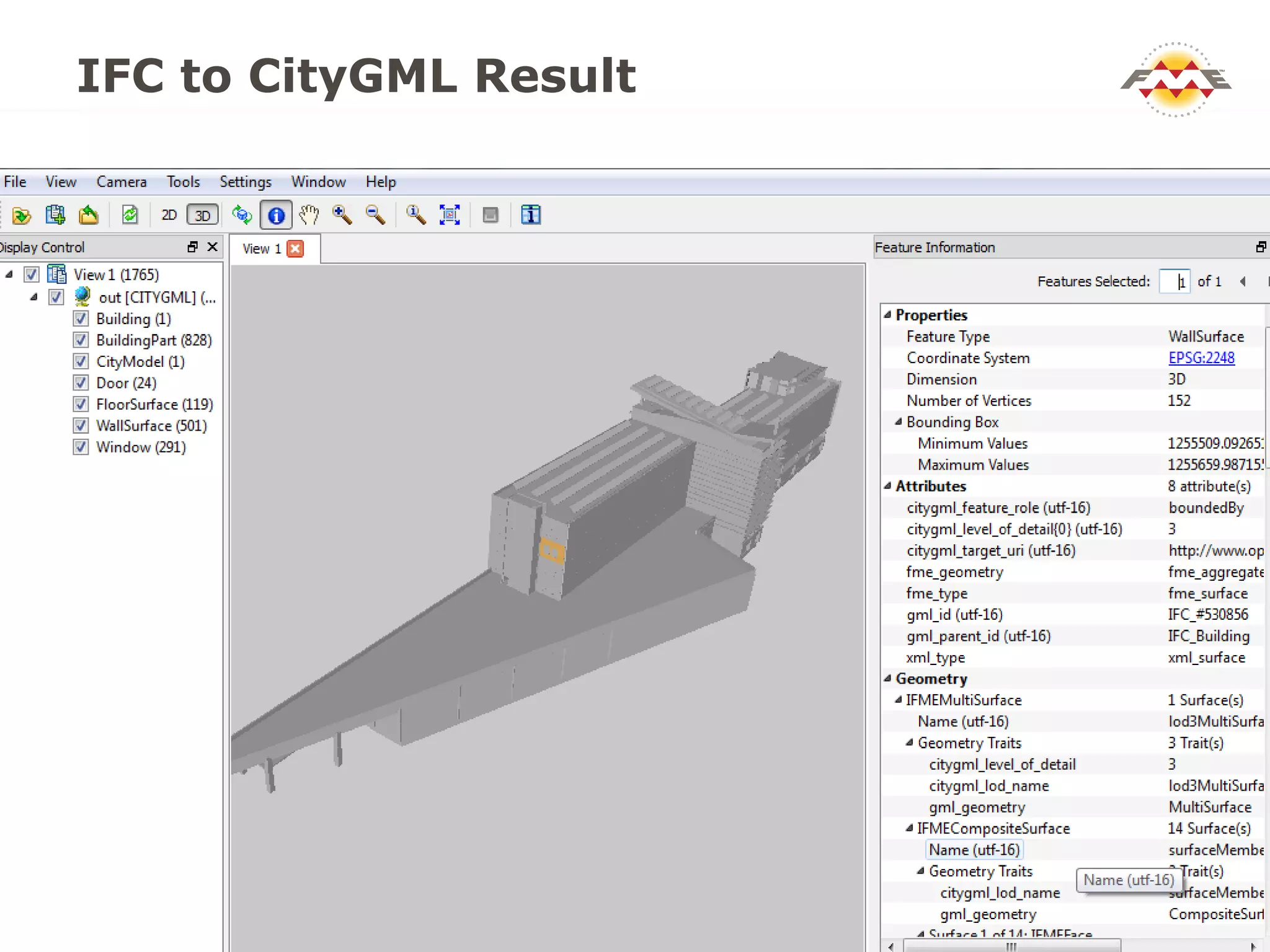Collapse the Bounding Box node
The width and height of the screenshot is (1270, 952).
coord(899,421)
